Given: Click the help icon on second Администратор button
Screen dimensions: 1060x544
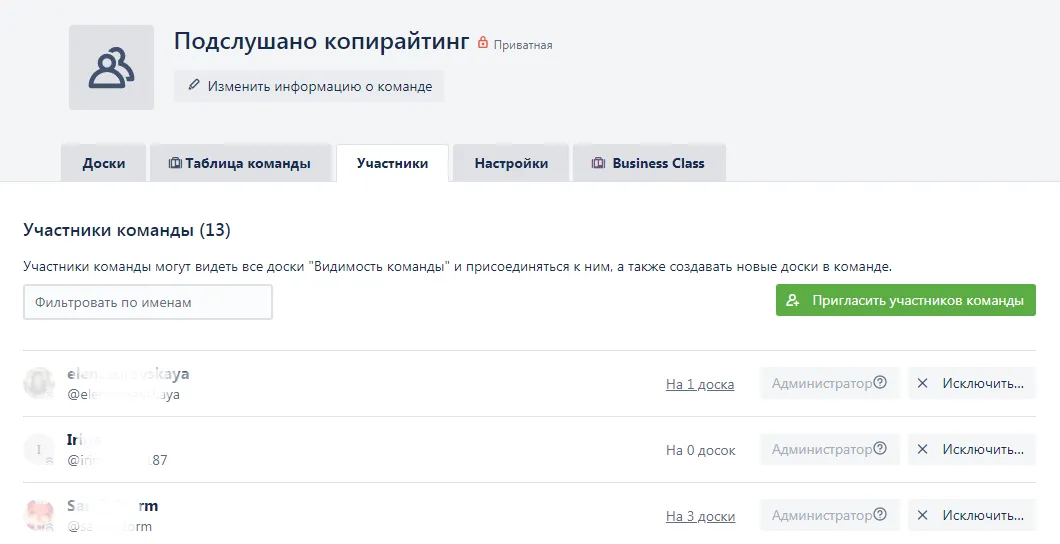Looking at the screenshot, I should point(880,449).
